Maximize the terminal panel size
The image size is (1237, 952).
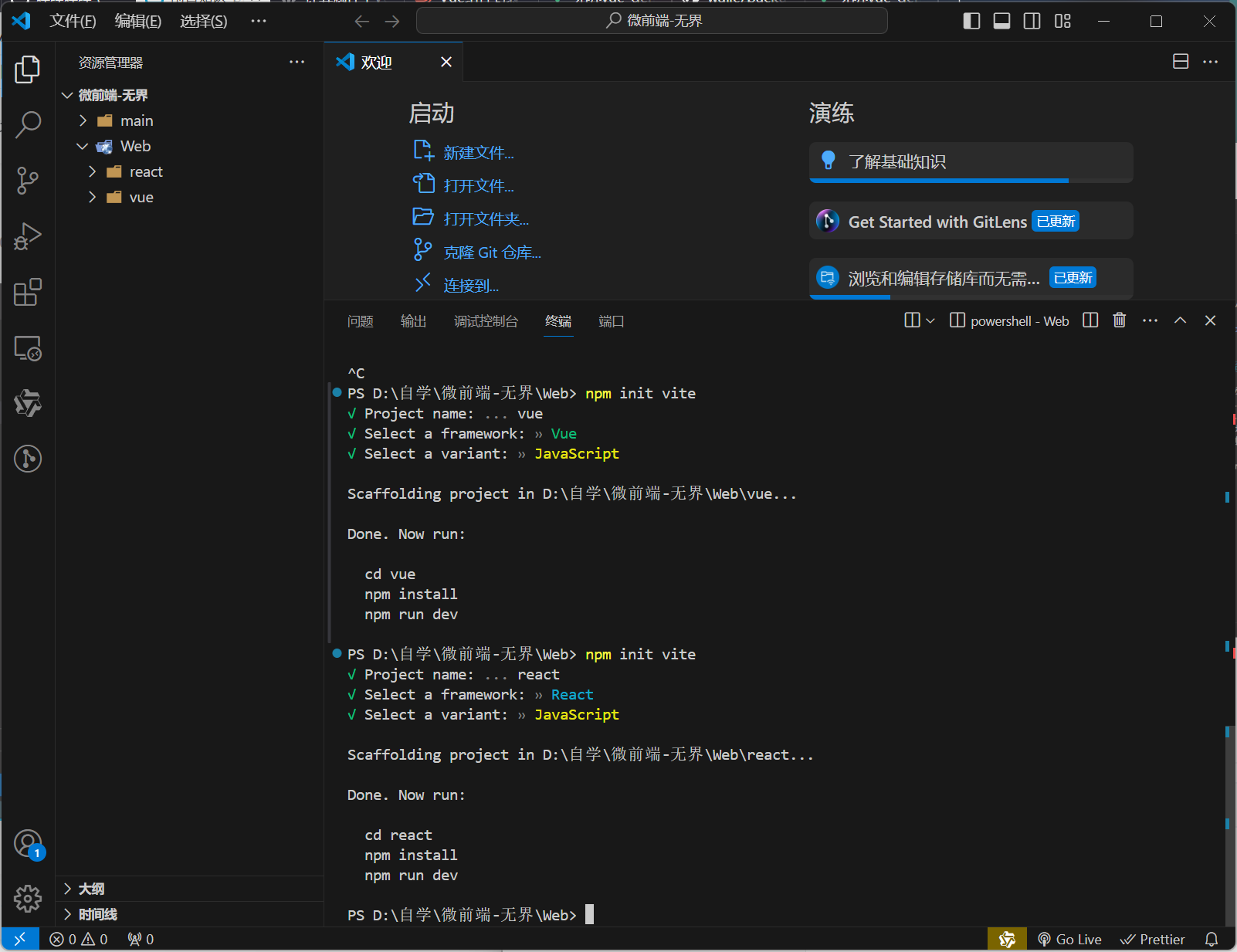click(1180, 320)
